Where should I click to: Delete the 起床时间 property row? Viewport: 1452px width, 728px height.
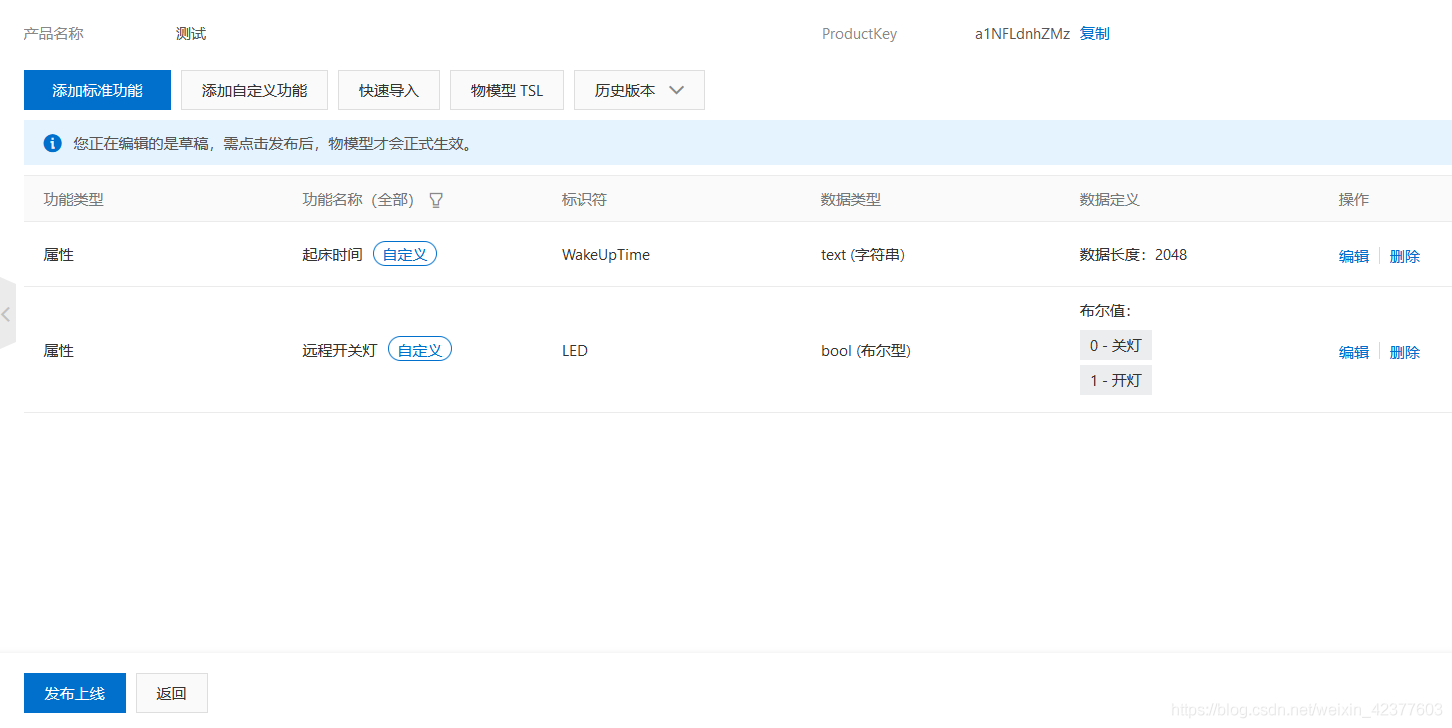pyautogui.click(x=1405, y=256)
